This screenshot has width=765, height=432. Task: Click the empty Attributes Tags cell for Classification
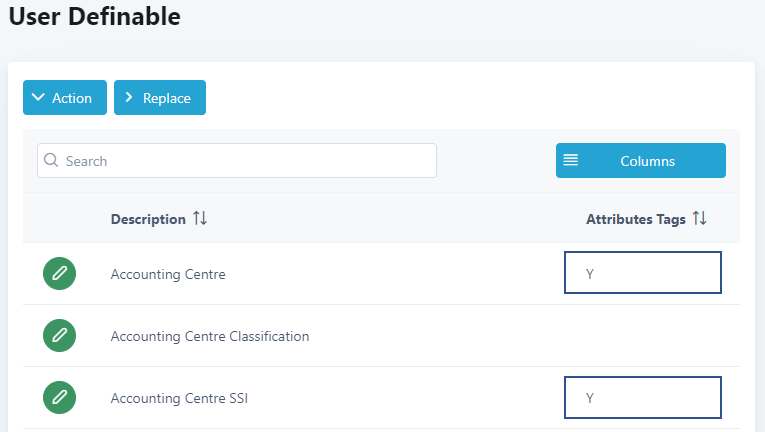[x=642, y=335]
